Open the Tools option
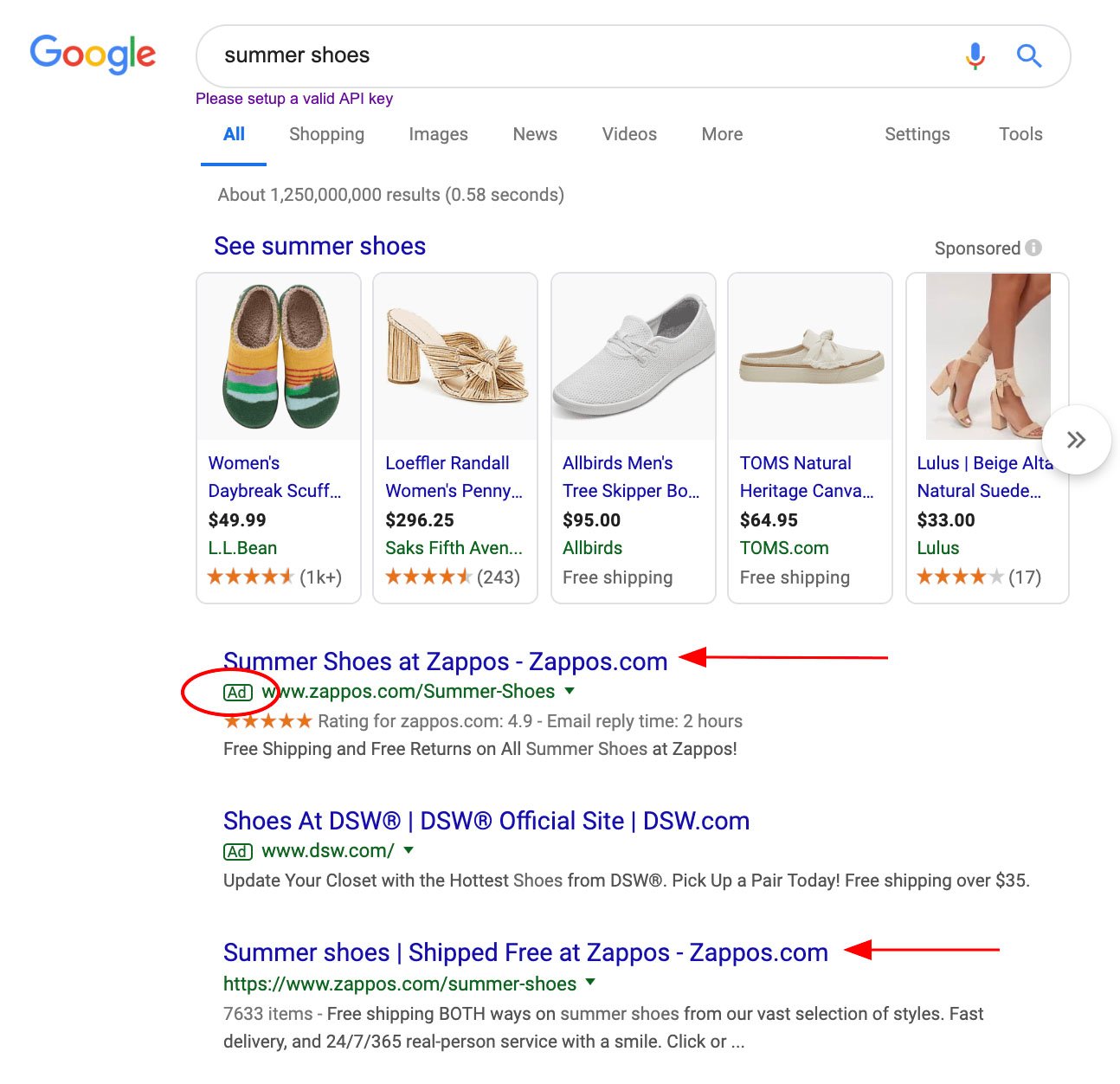Viewport: 1120px width, 1084px height. (x=1020, y=134)
